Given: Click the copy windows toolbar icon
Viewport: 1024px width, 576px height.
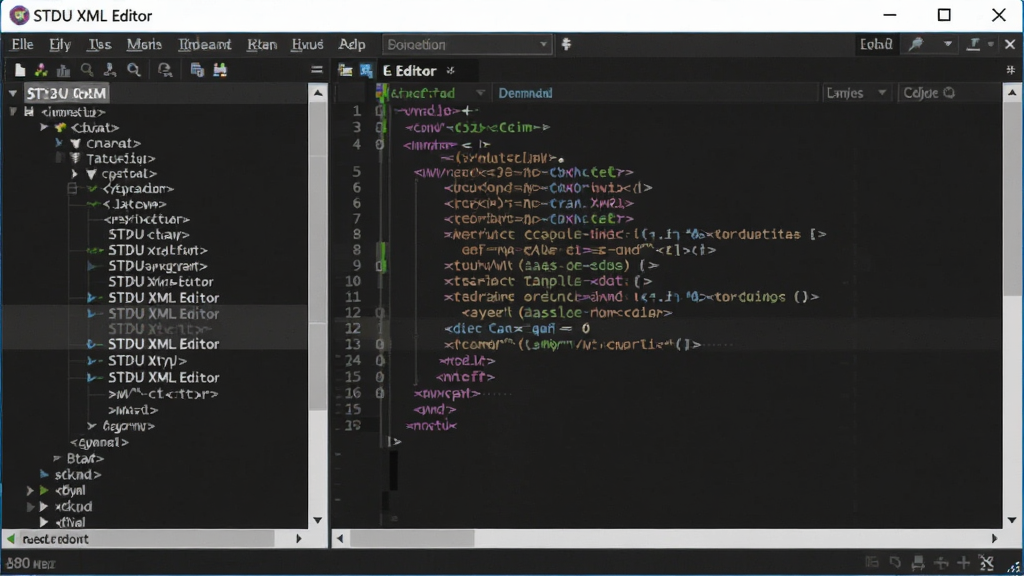Looking at the screenshot, I should click(197, 71).
